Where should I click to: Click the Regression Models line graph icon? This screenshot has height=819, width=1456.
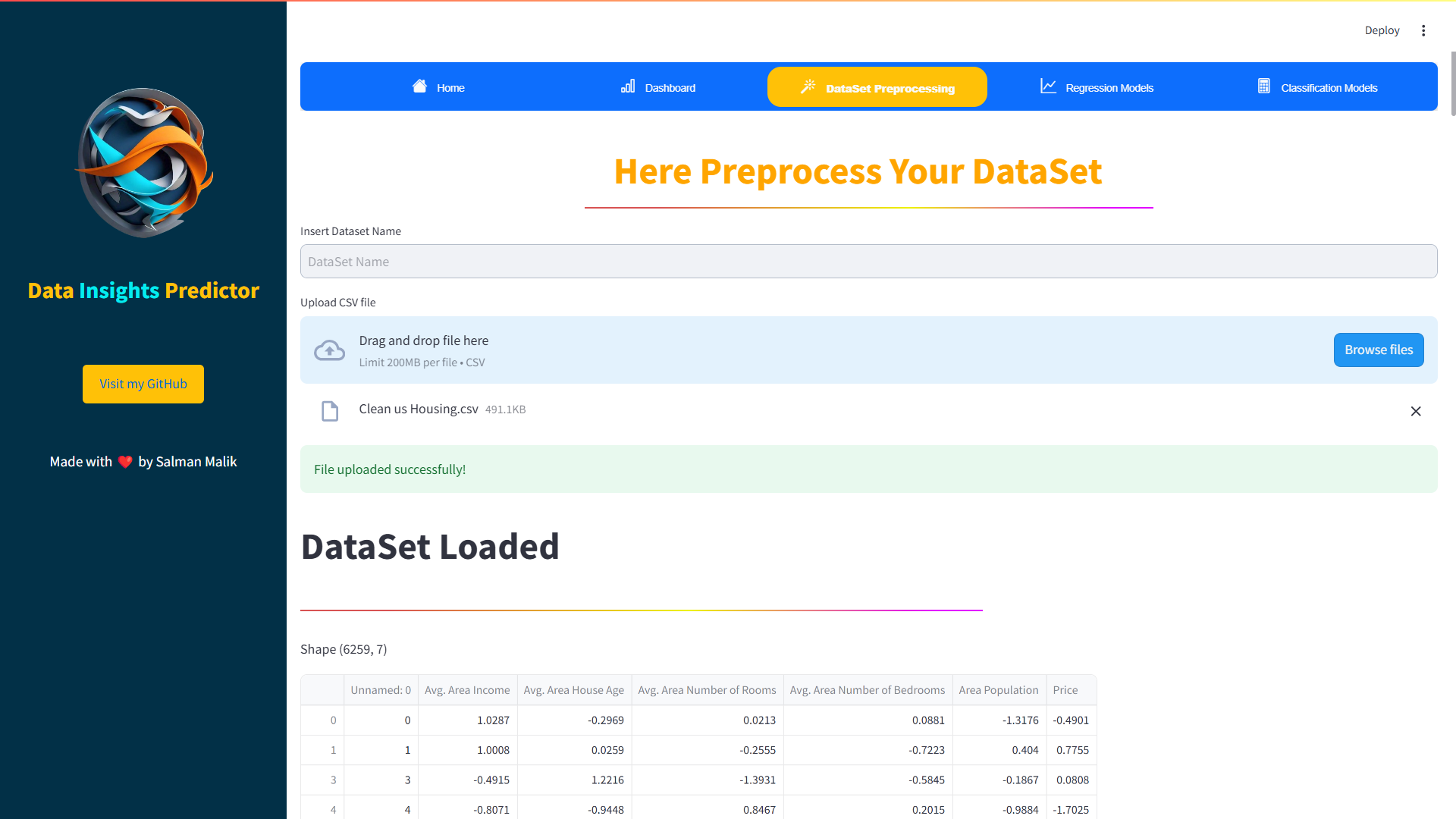1048,86
